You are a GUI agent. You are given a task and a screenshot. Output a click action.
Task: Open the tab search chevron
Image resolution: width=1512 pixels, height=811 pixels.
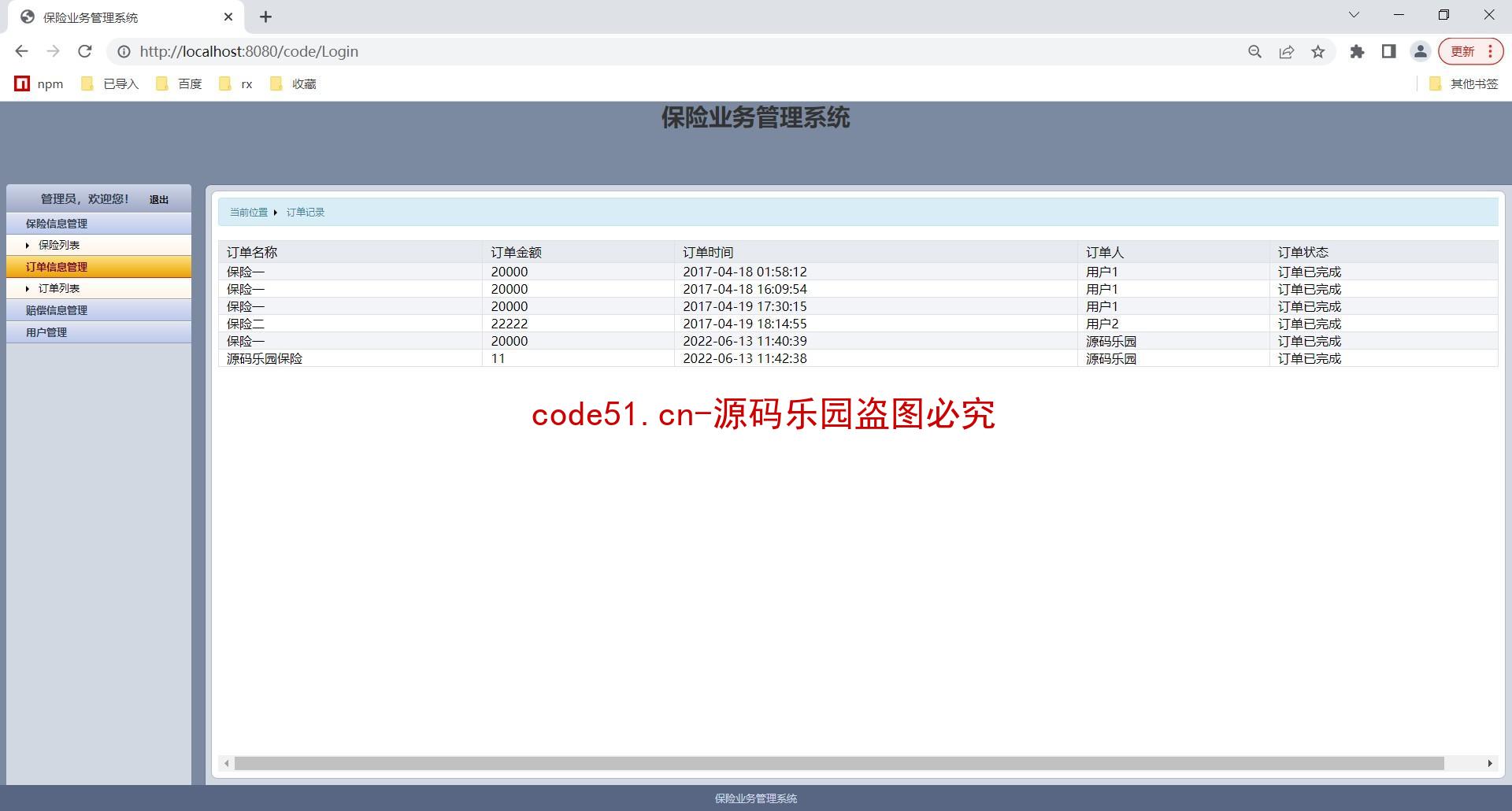point(1354,15)
